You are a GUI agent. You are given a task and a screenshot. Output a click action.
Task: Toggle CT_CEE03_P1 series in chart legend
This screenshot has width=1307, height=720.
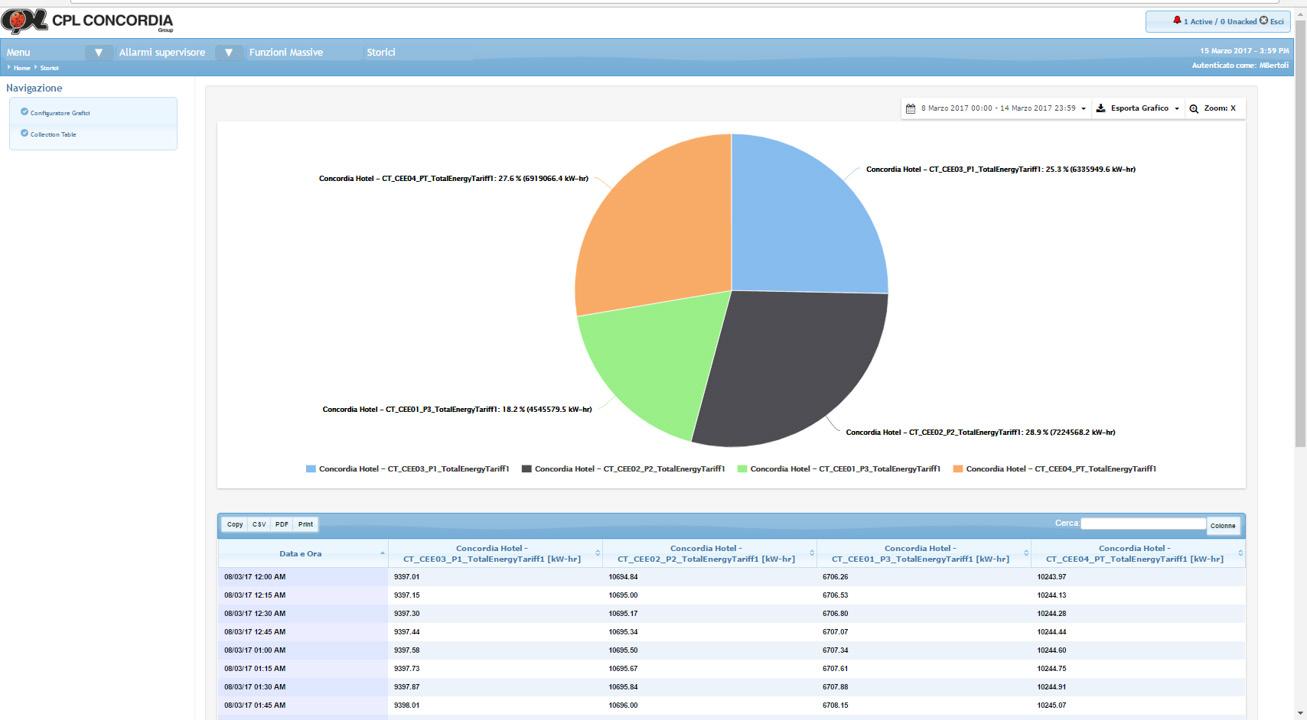click(408, 468)
